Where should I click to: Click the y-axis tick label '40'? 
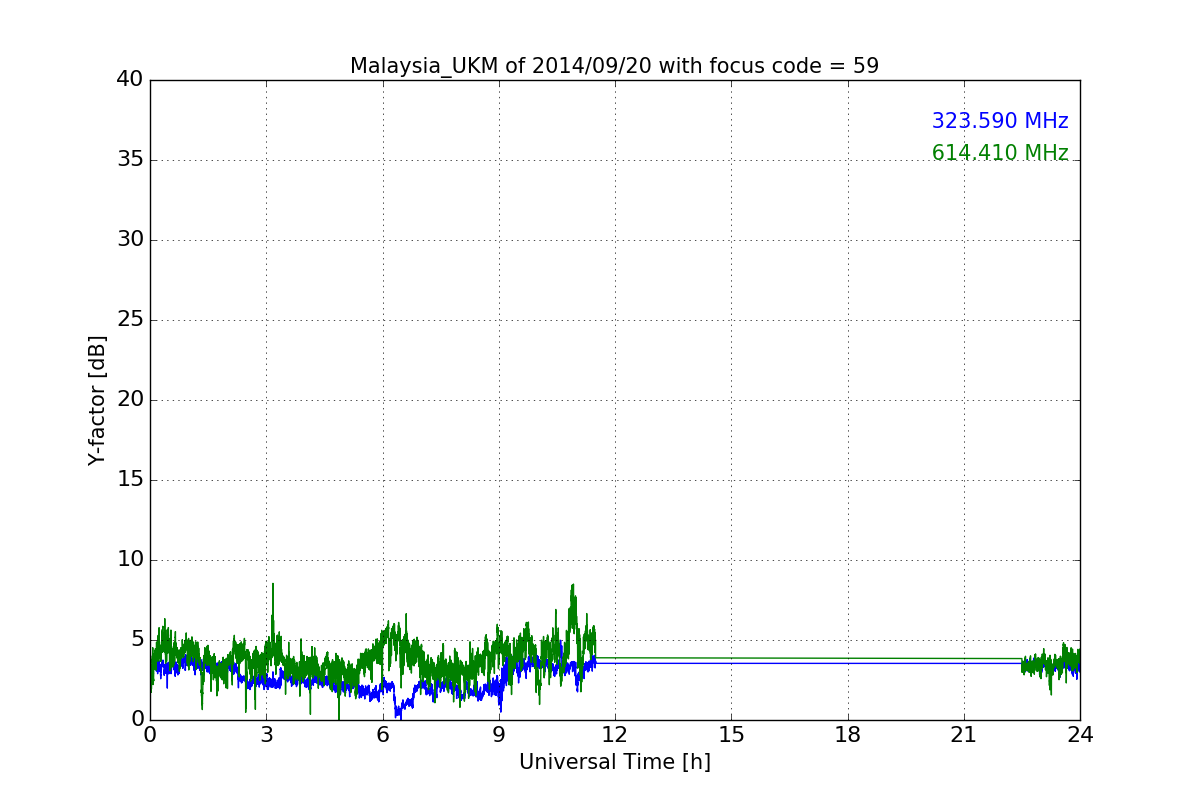tap(130, 80)
